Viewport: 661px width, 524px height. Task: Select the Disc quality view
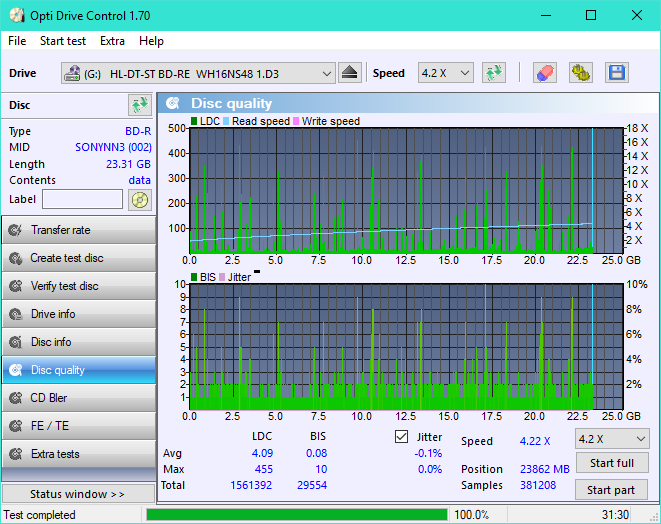click(x=79, y=370)
